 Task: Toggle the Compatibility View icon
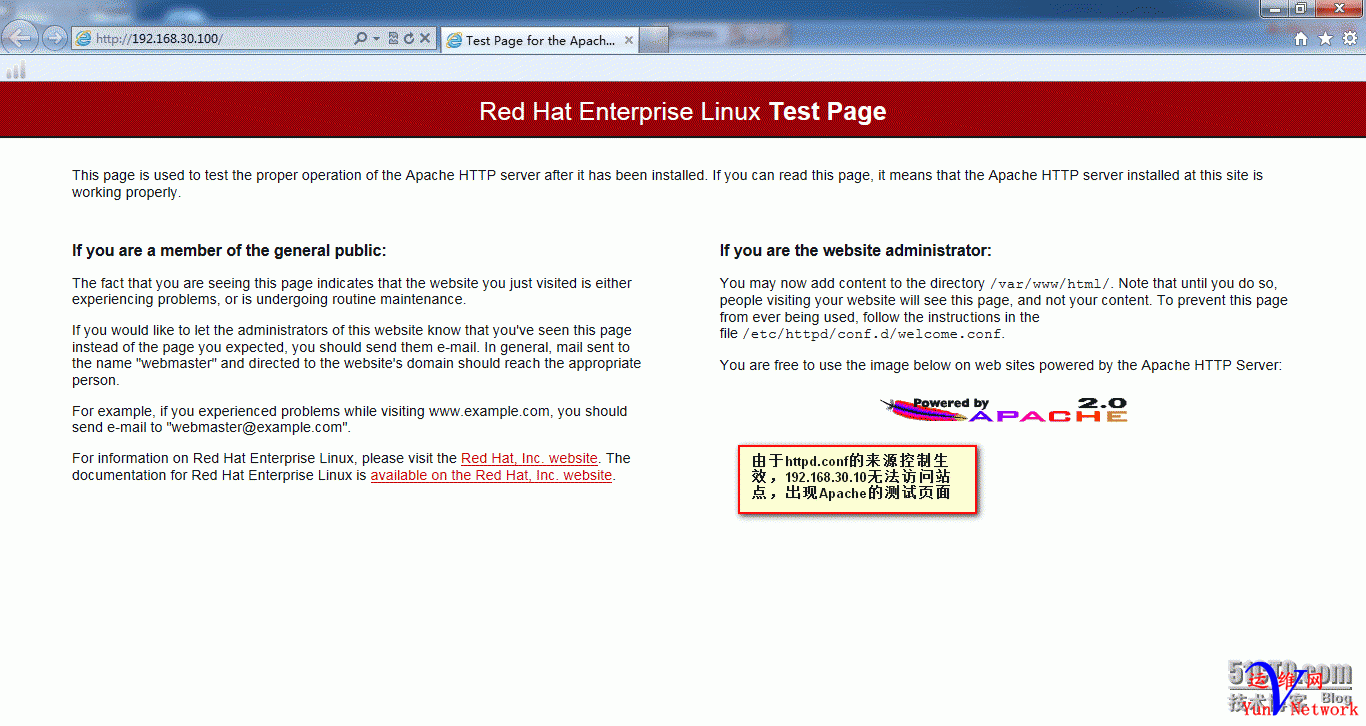point(393,39)
